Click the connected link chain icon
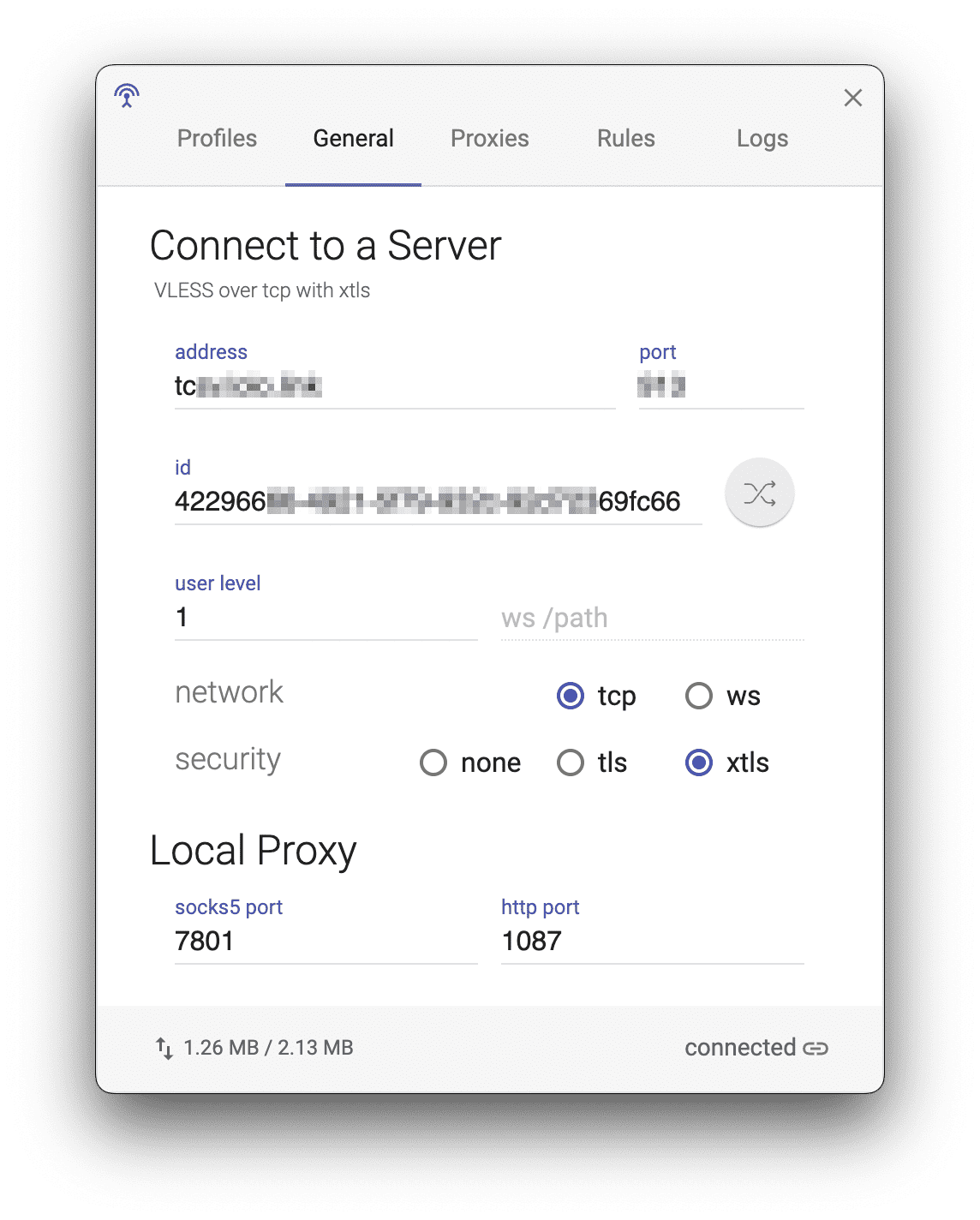 816,1048
